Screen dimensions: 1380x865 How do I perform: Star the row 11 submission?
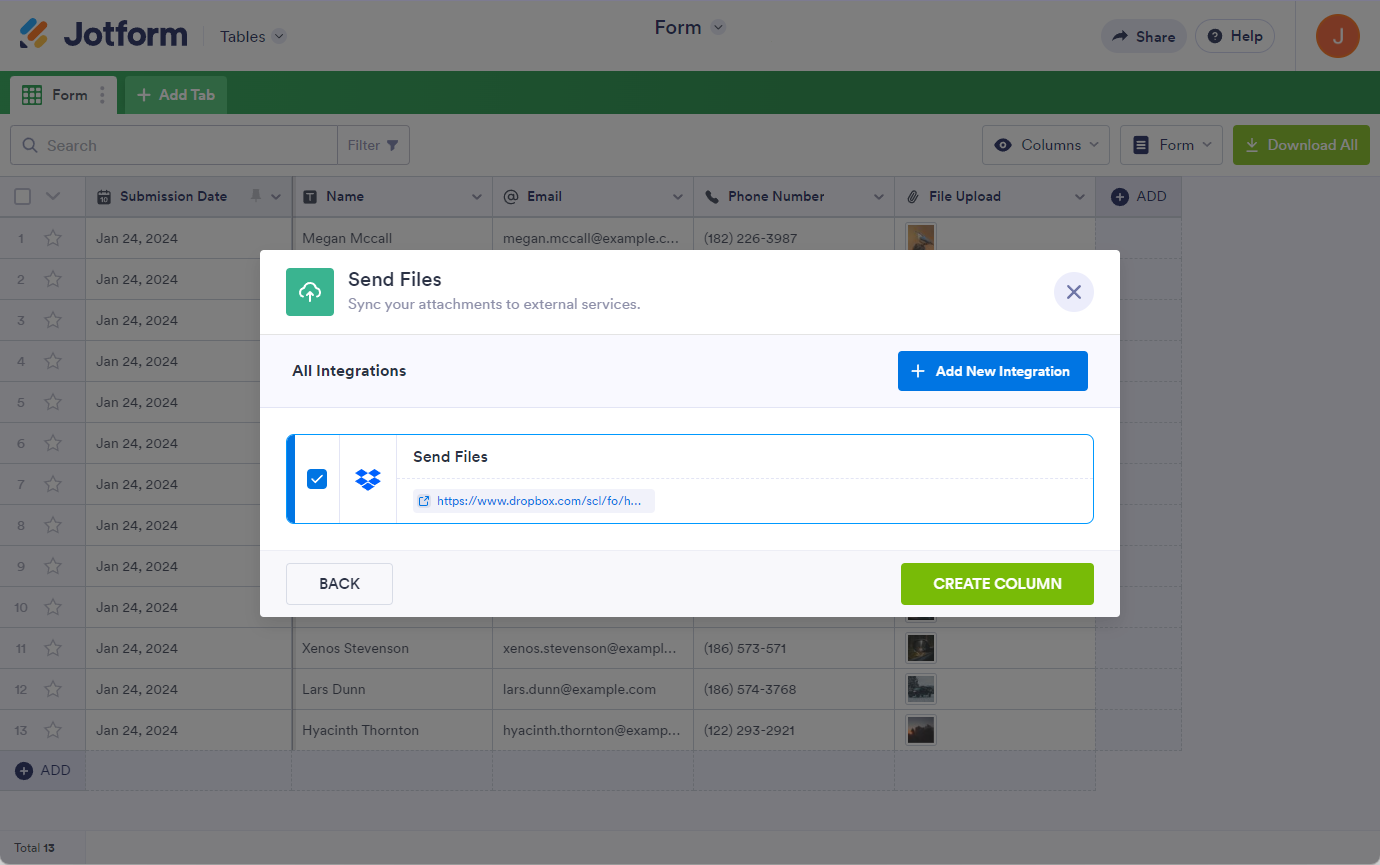pyautogui.click(x=53, y=648)
